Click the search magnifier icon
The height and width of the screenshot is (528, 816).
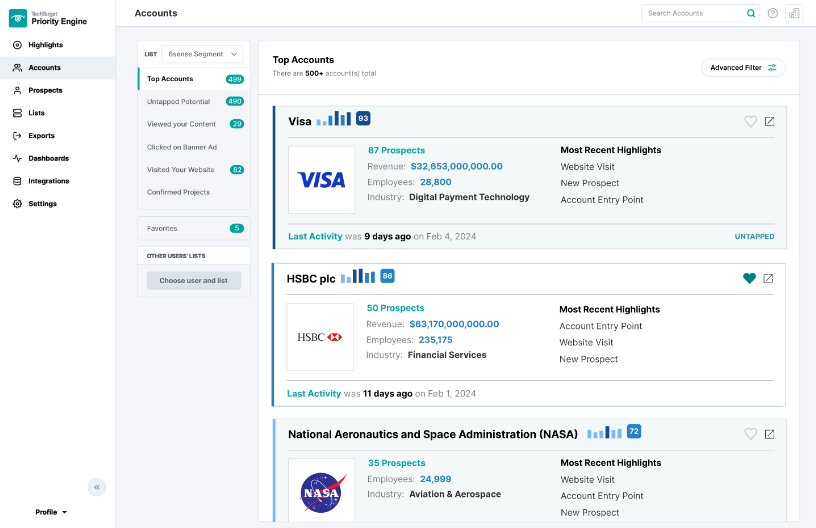tap(751, 14)
